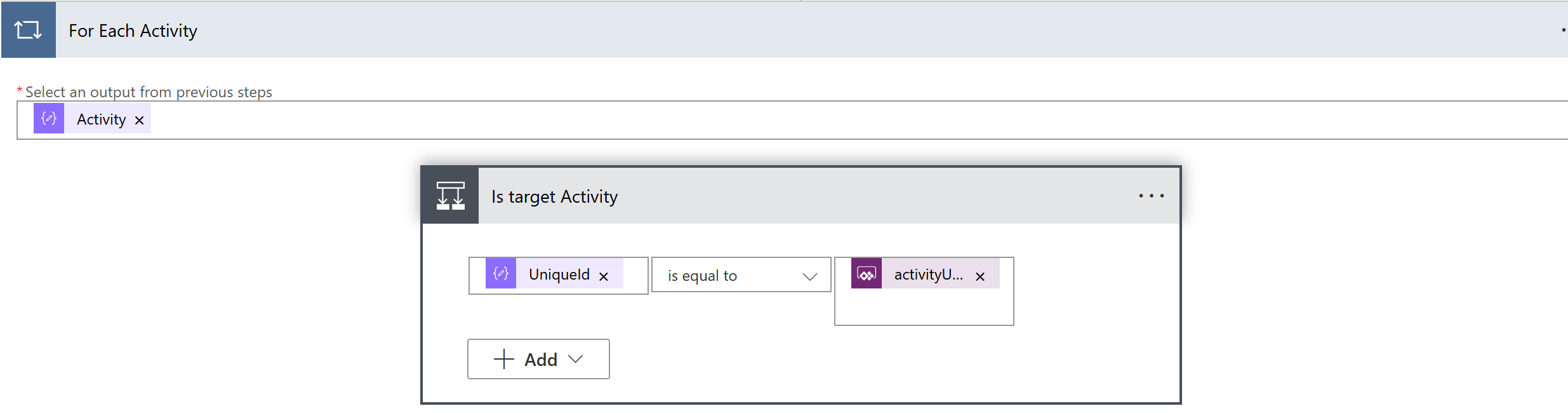Remove the UniqueId token from condition

point(604,276)
